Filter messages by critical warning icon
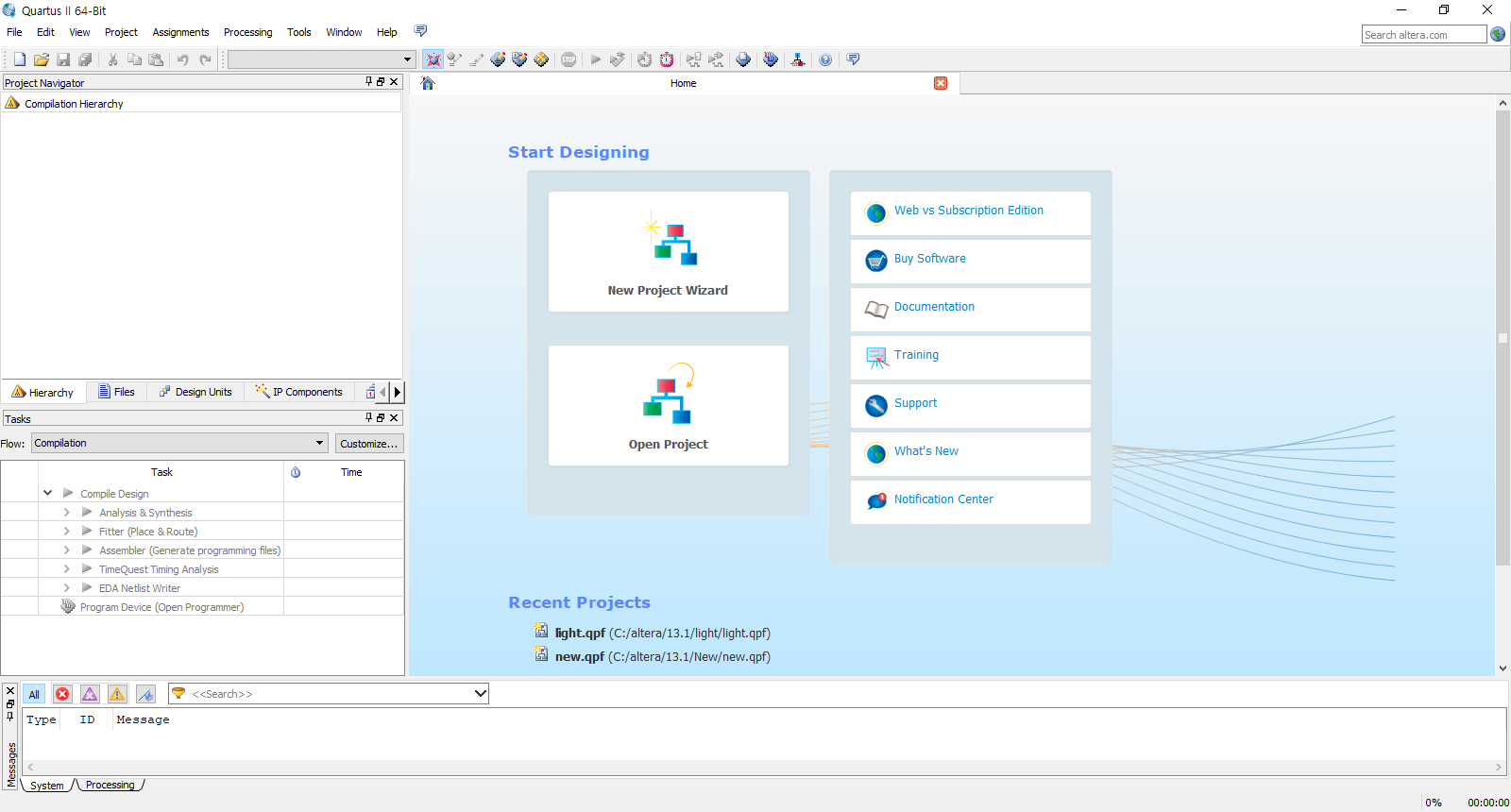The image size is (1511, 812). 90,694
